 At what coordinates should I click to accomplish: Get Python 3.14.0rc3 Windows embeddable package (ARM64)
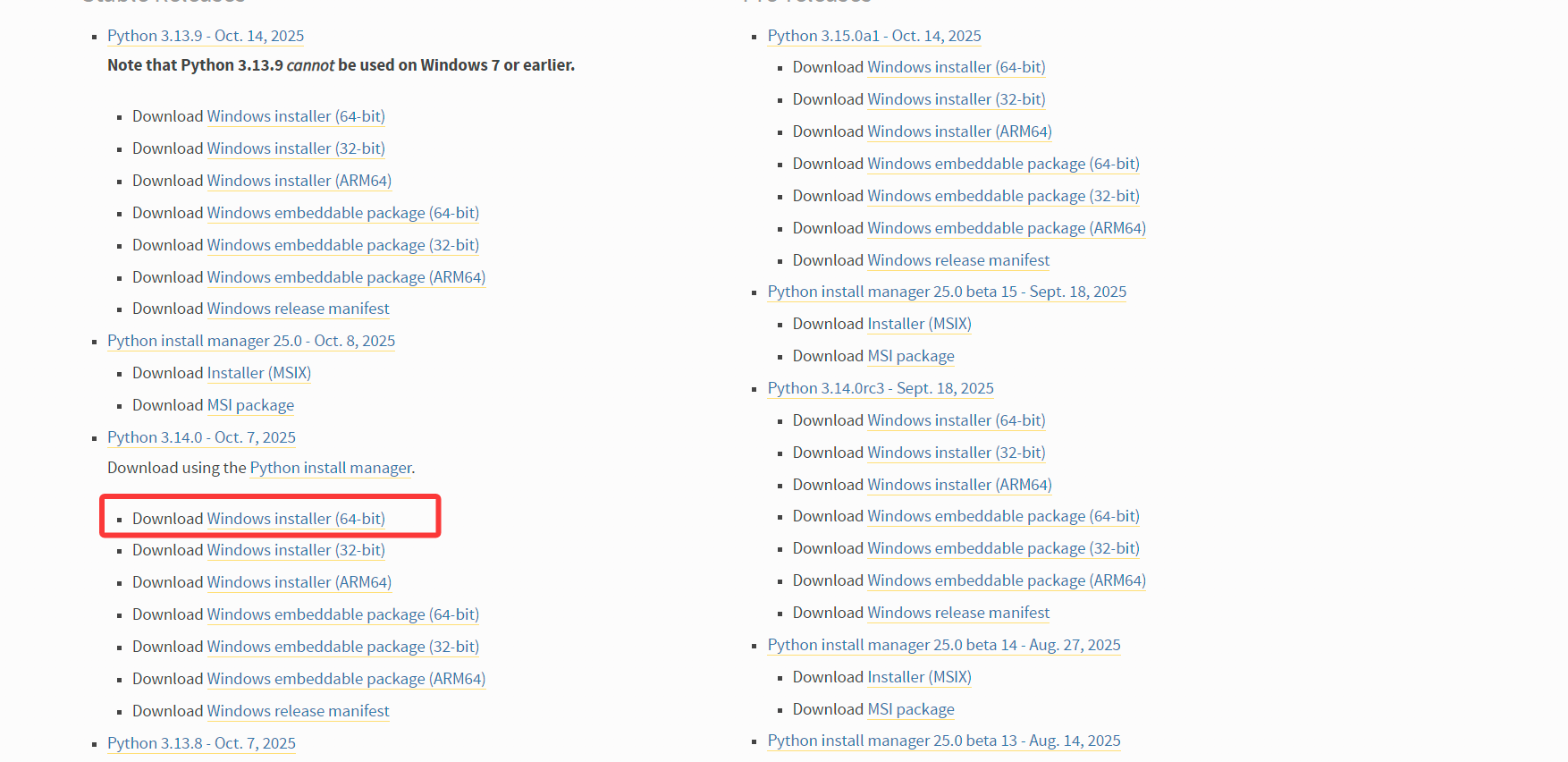pyautogui.click(x=1007, y=580)
